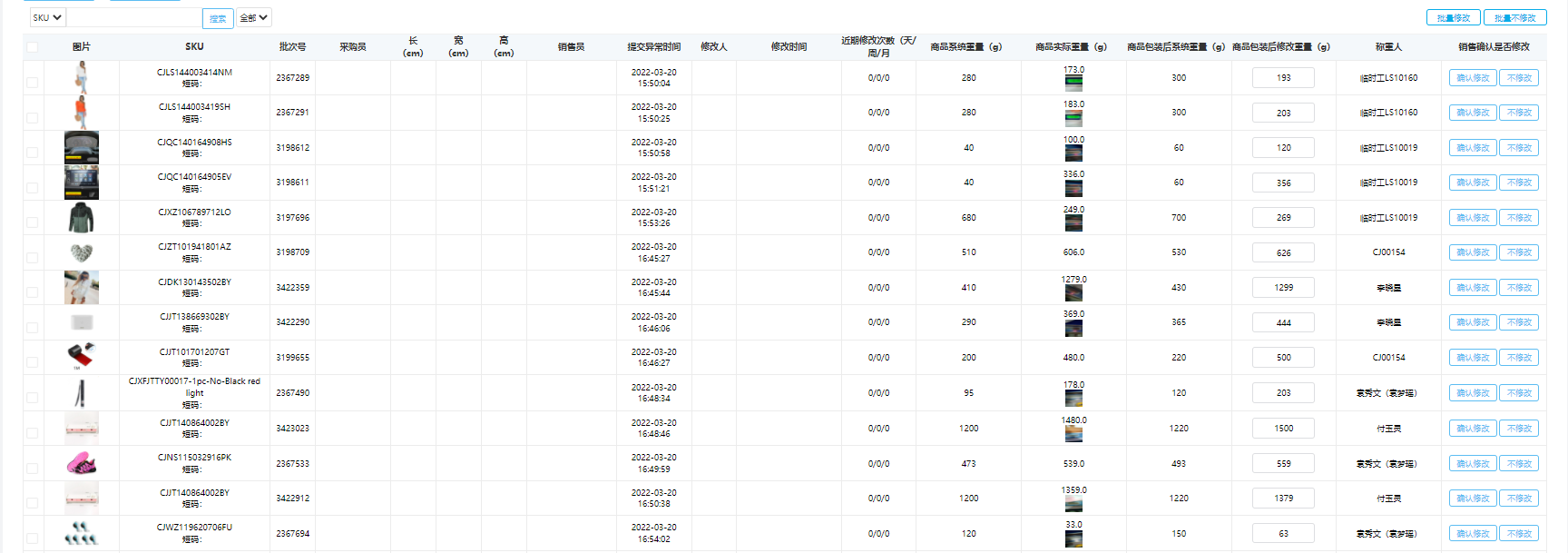This screenshot has width=1568, height=553.
Task: Focus the SKU search text box
Action: click(x=133, y=17)
